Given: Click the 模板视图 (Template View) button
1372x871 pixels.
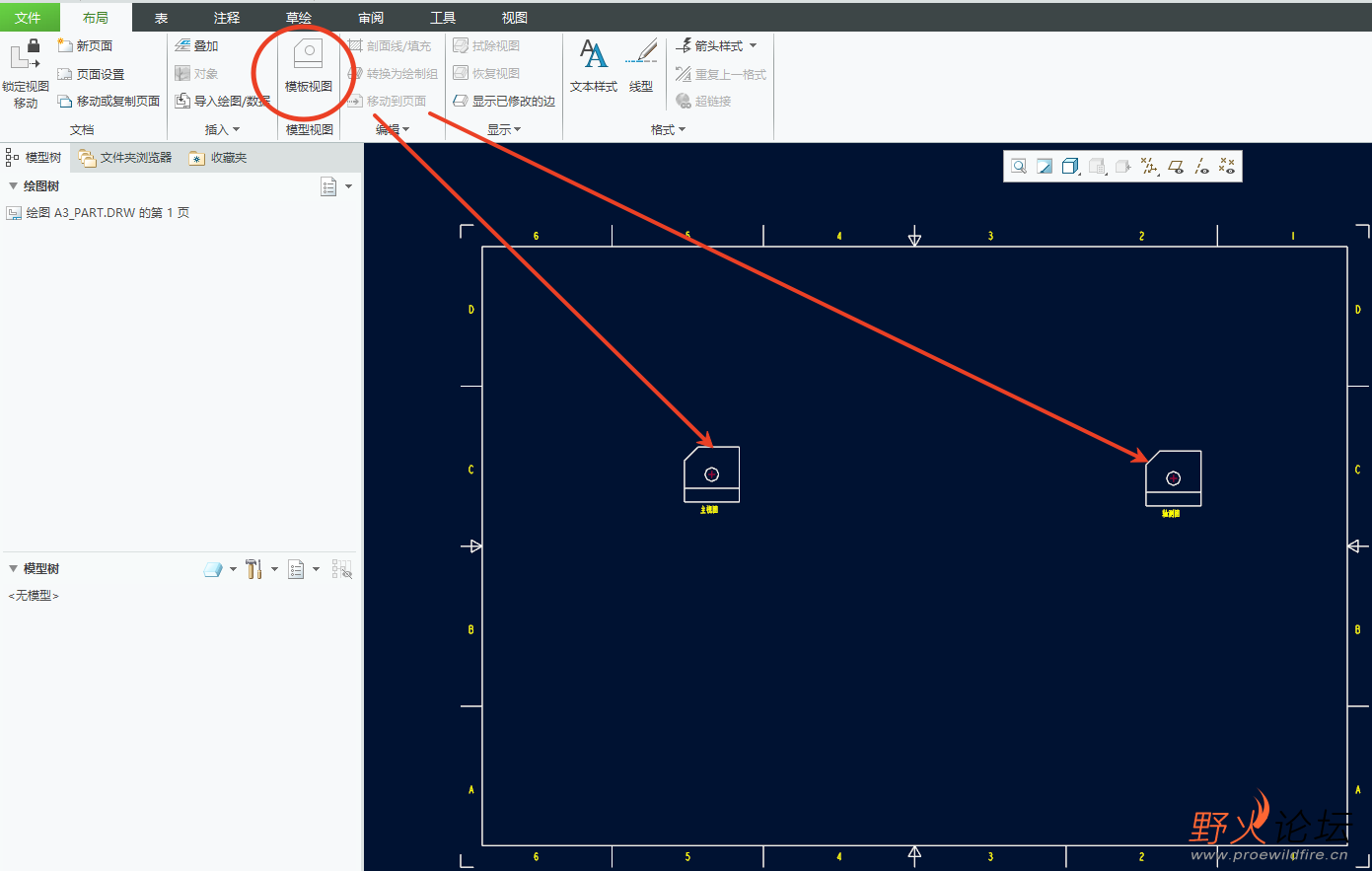Looking at the screenshot, I should click(x=308, y=66).
